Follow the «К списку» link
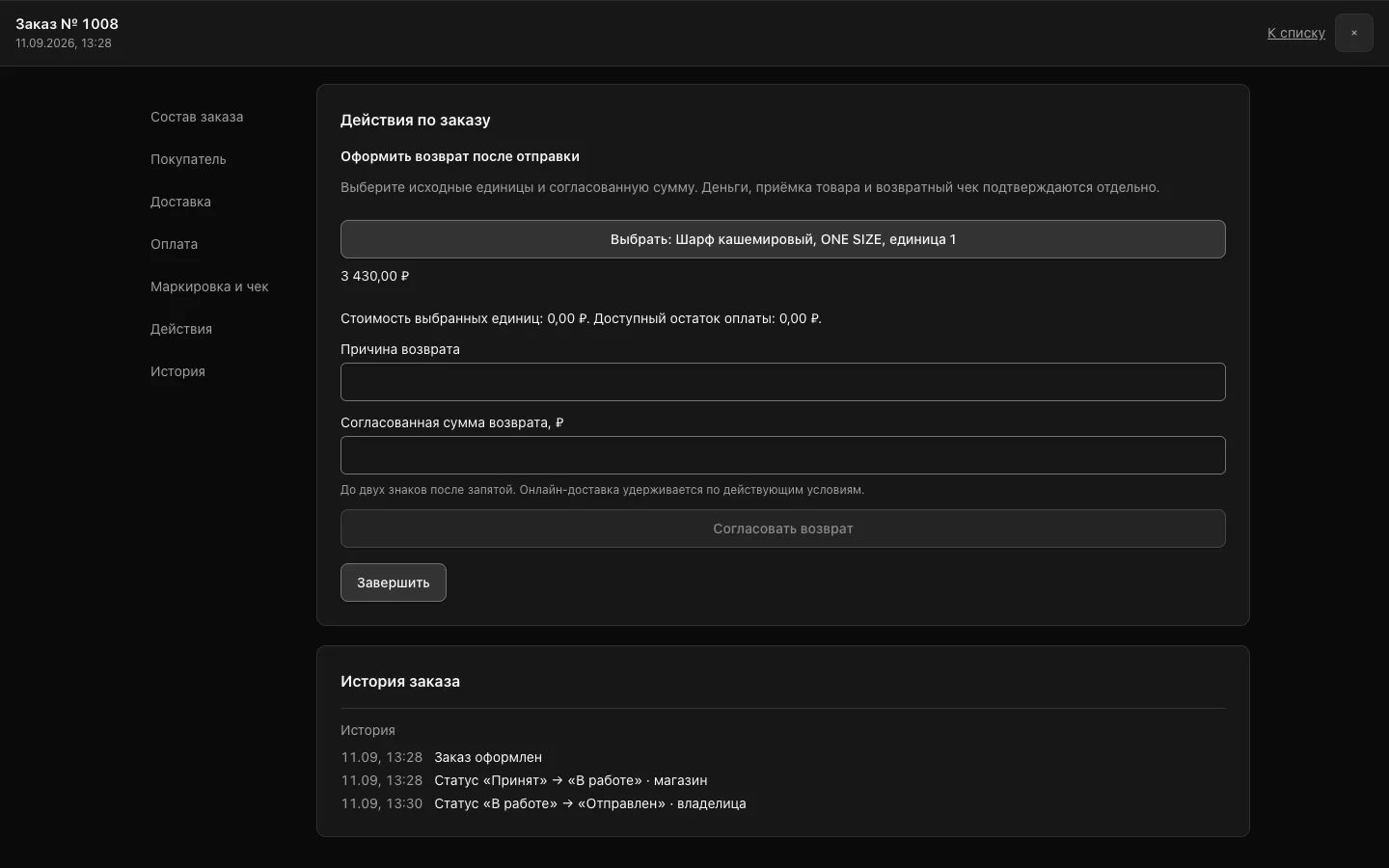Image resolution: width=1389 pixels, height=868 pixels. [x=1296, y=33]
